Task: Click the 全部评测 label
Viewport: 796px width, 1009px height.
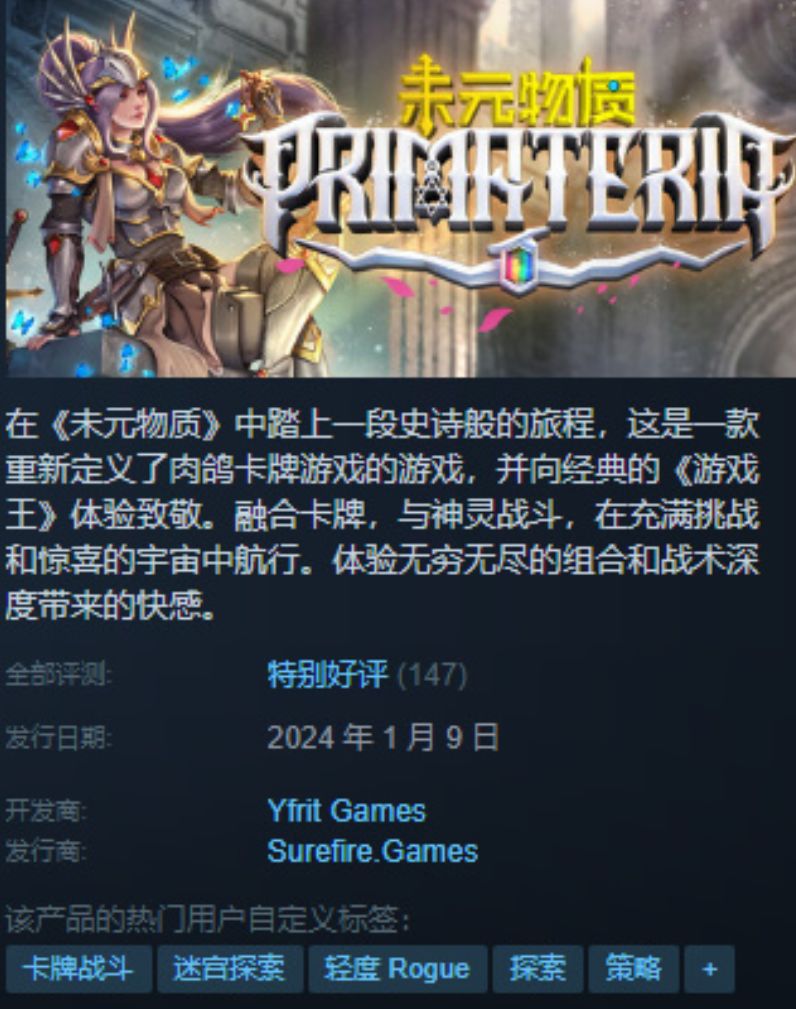Action: (x=58, y=675)
